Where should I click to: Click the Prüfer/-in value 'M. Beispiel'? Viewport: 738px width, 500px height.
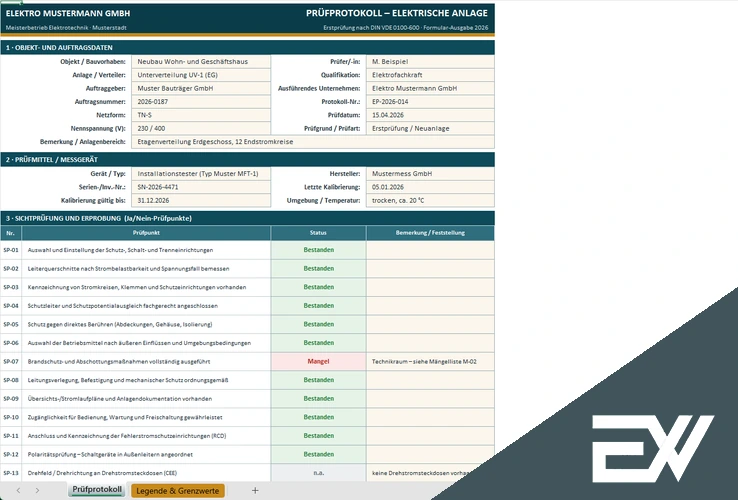coord(430,62)
